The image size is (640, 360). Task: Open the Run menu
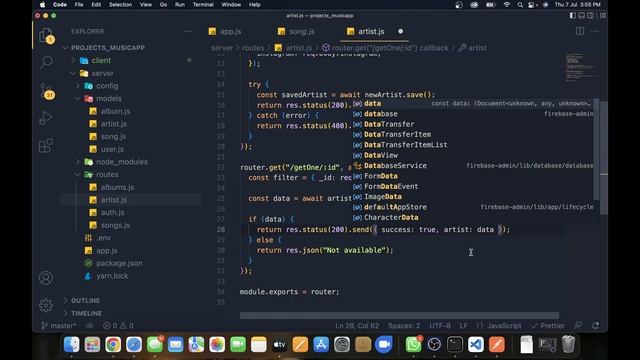[180, 5]
